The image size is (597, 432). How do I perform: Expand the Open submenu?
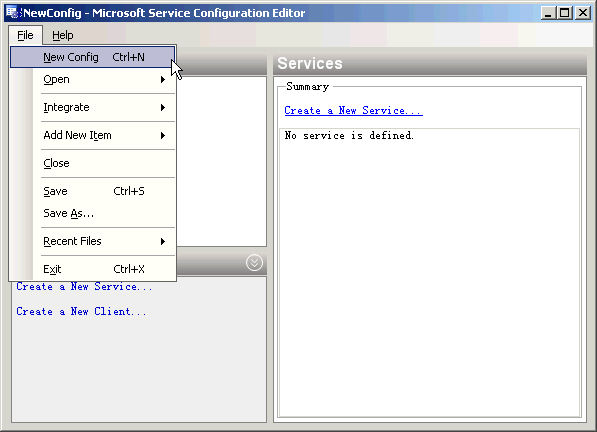93,79
